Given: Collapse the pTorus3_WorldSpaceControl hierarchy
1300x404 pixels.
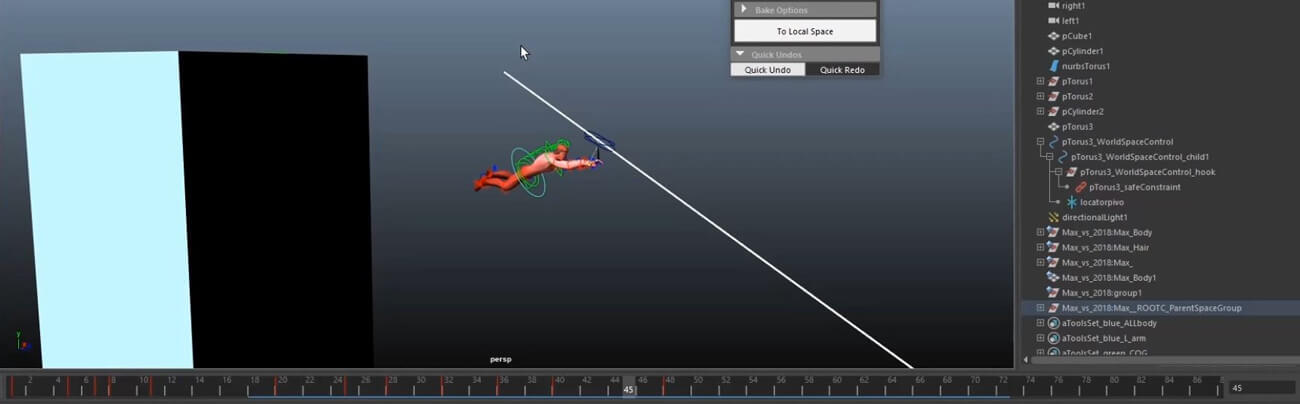Looking at the screenshot, I should (x=1040, y=142).
